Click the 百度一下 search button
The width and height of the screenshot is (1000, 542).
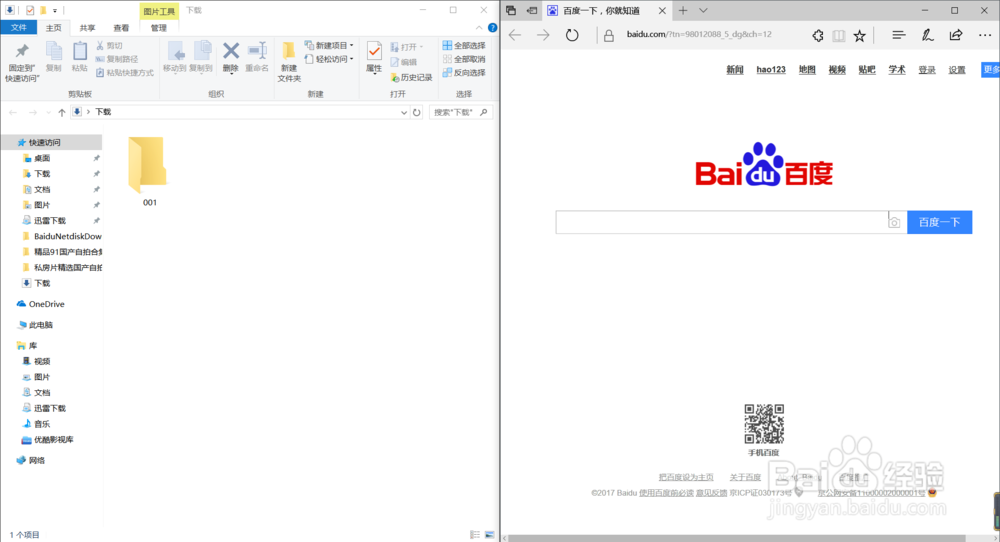coord(939,222)
